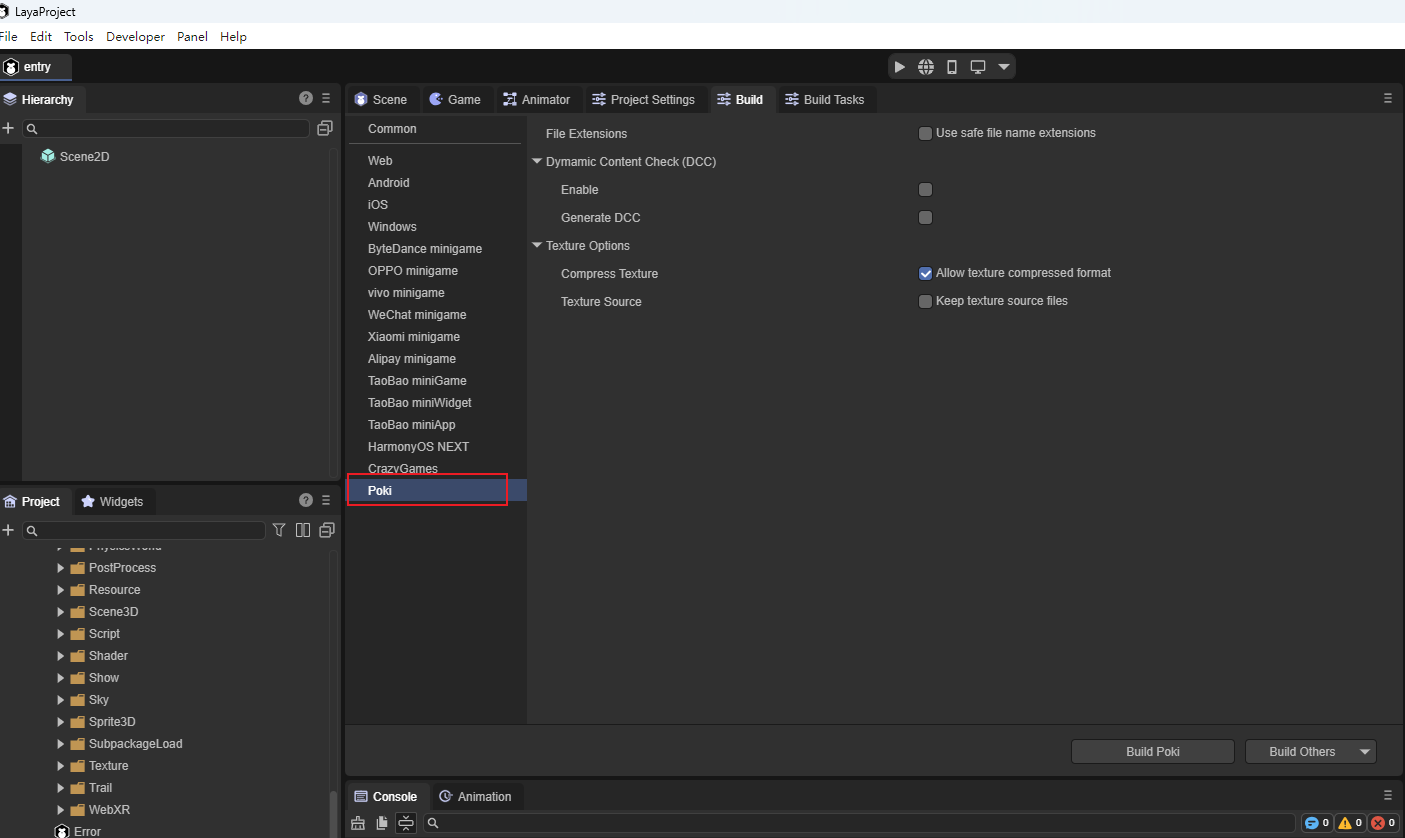Open the Build Others dropdown

1365,752
